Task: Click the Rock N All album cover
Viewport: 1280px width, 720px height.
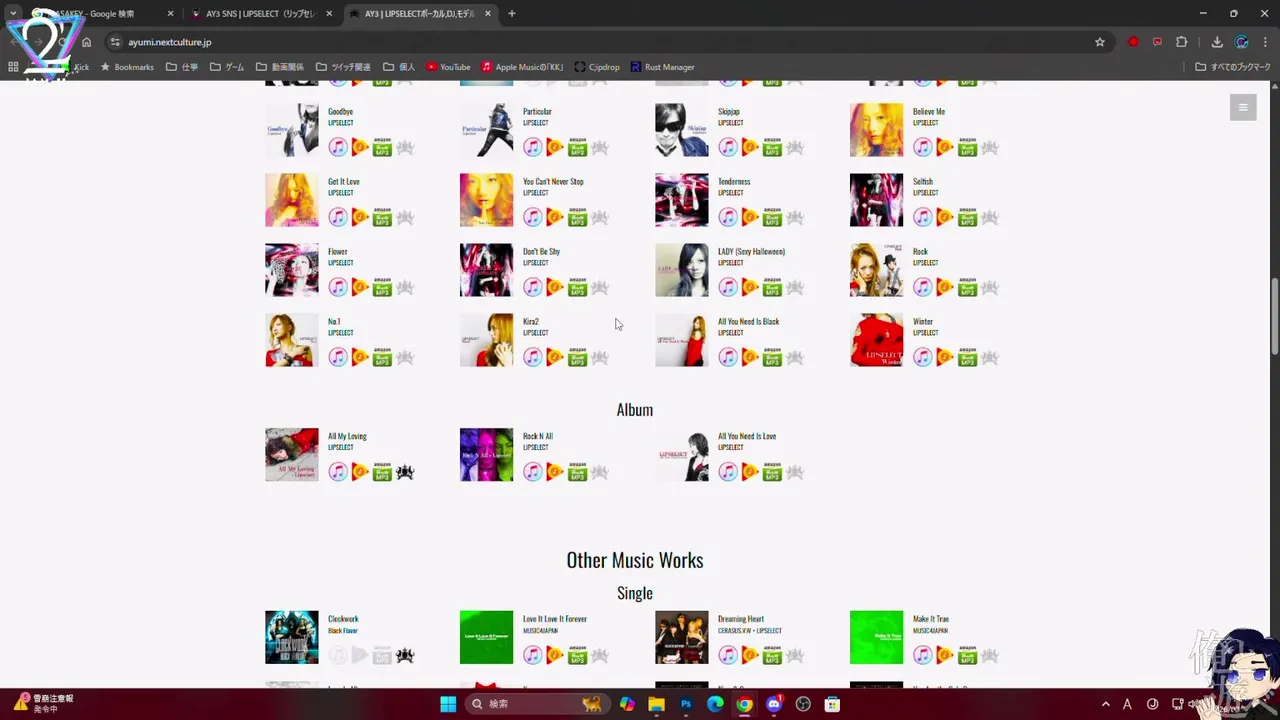Action: pos(487,455)
